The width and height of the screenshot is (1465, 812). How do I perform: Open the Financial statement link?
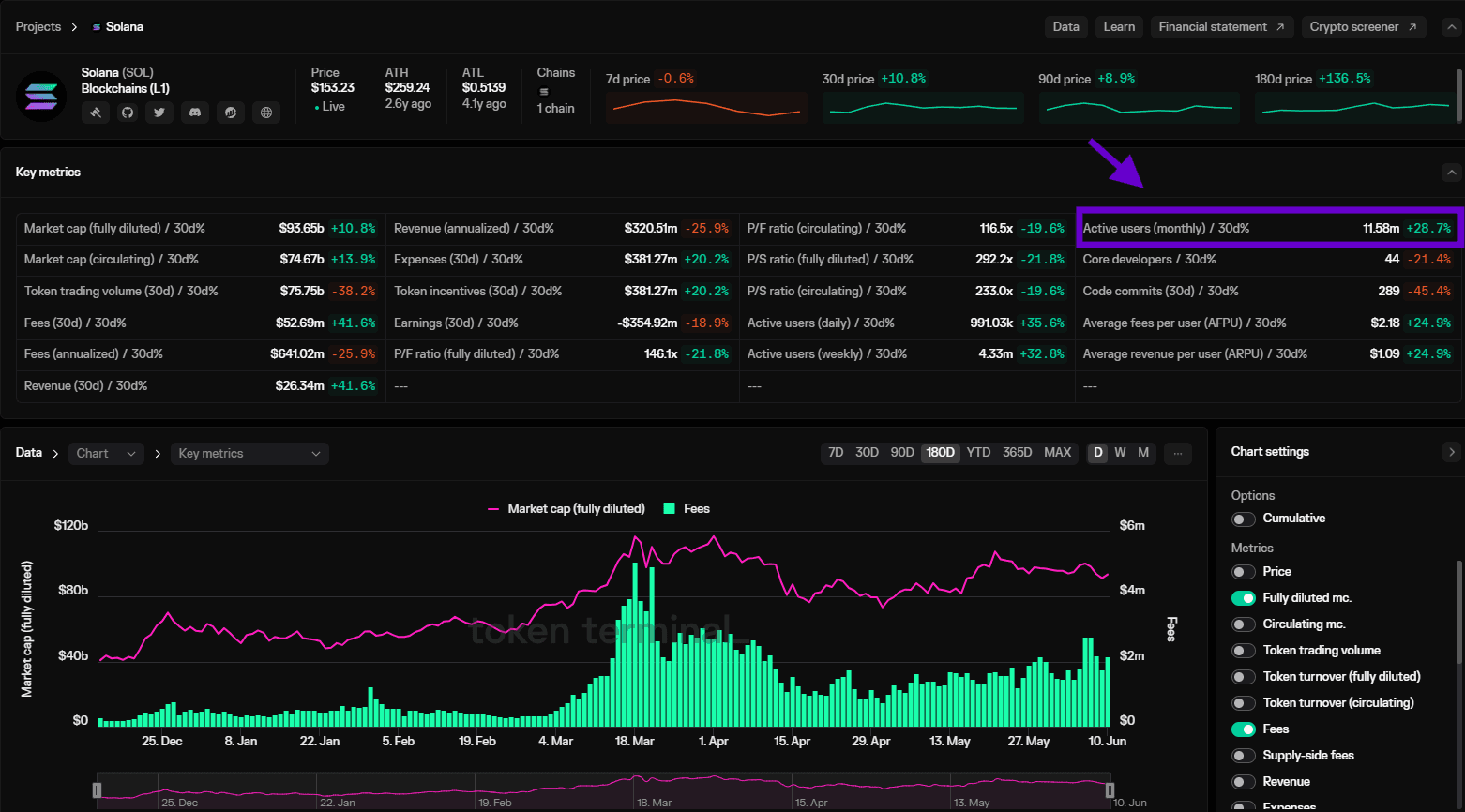(1222, 27)
